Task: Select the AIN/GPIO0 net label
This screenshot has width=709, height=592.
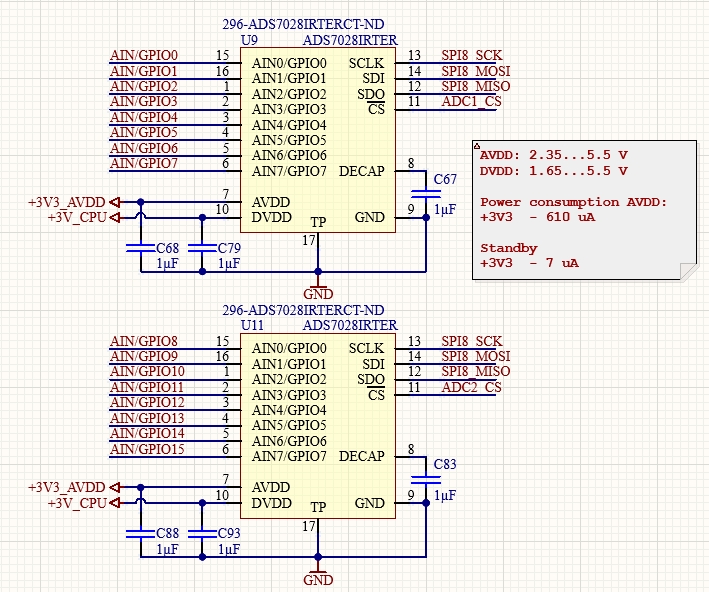Action: (x=144, y=55)
